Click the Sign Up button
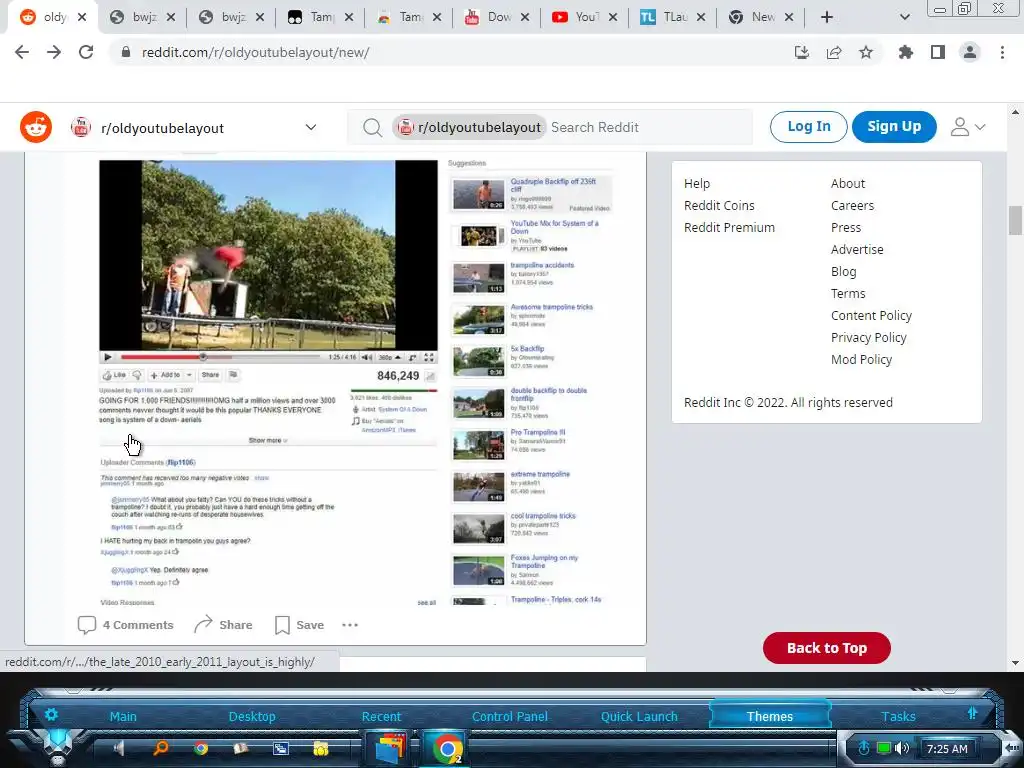 [x=894, y=127]
